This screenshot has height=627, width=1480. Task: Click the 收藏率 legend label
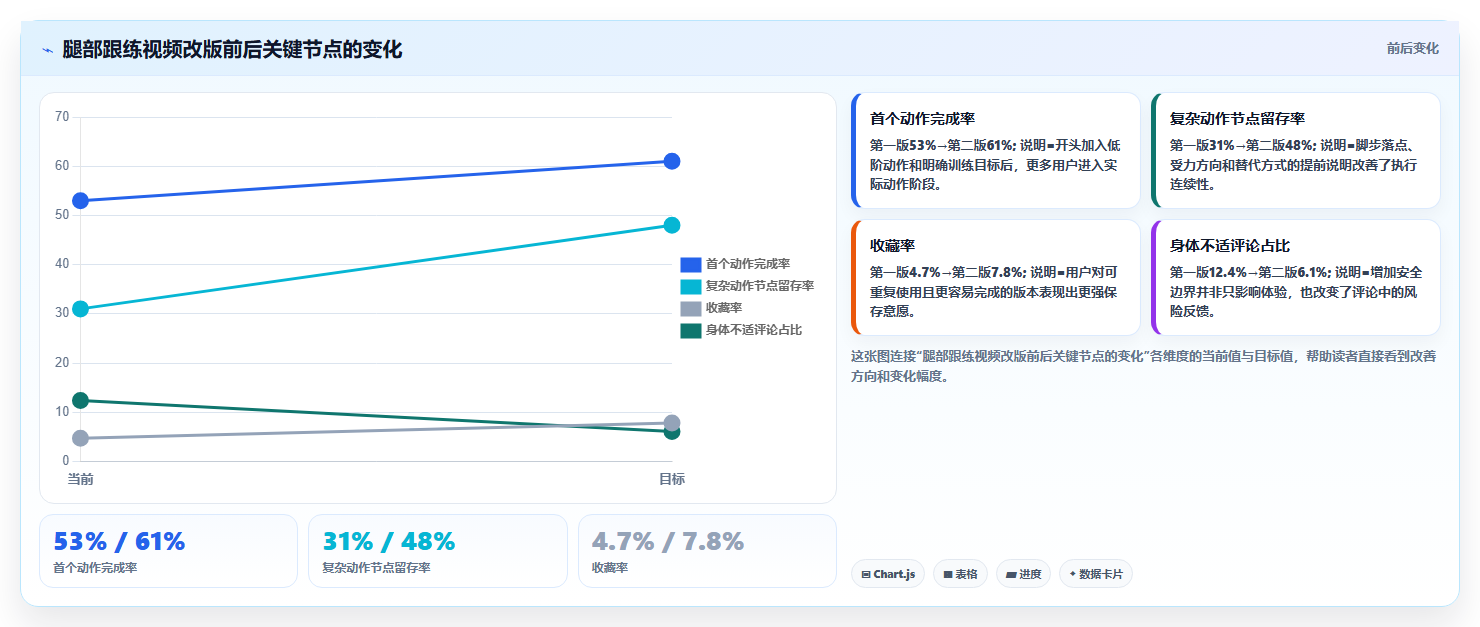point(724,308)
